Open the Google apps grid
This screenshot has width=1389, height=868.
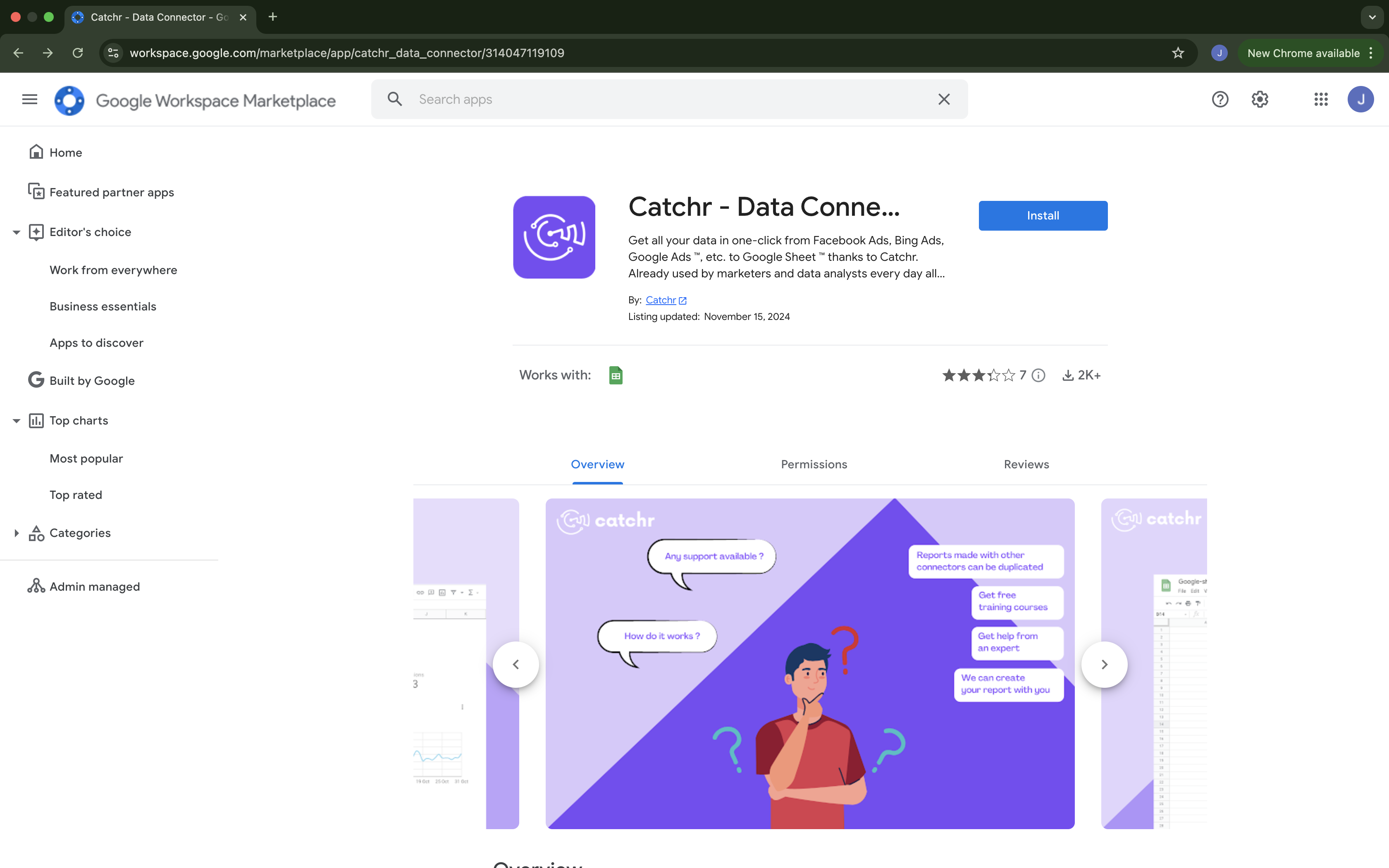[x=1321, y=99]
